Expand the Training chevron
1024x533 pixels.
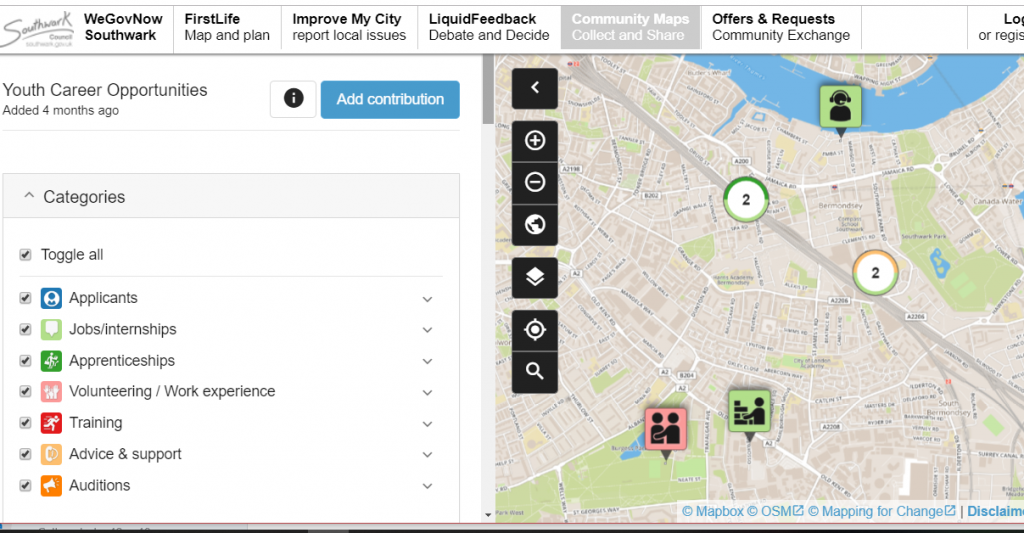click(x=427, y=424)
